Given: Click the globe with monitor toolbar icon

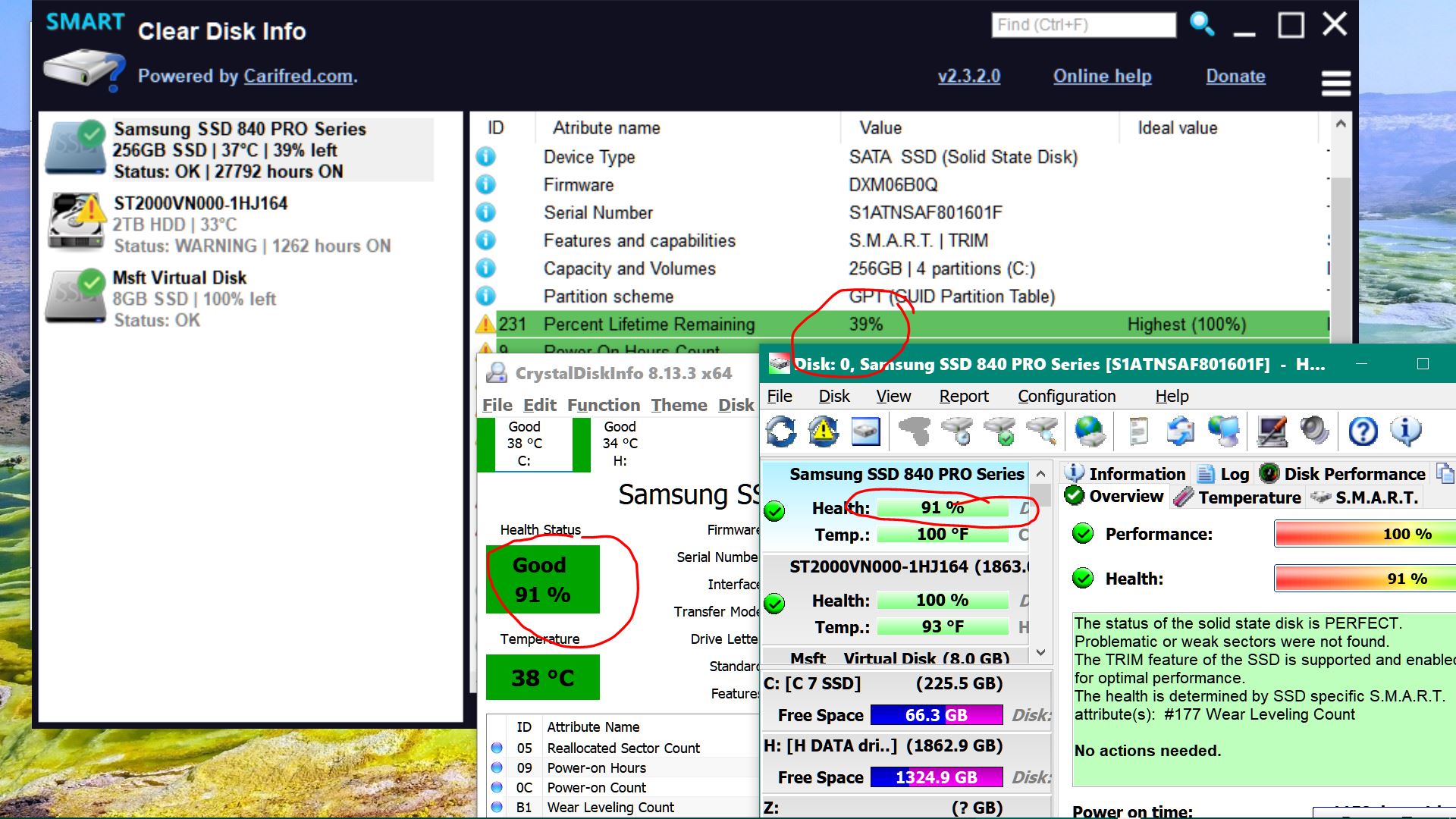Looking at the screenshot, I should 1223,431.
